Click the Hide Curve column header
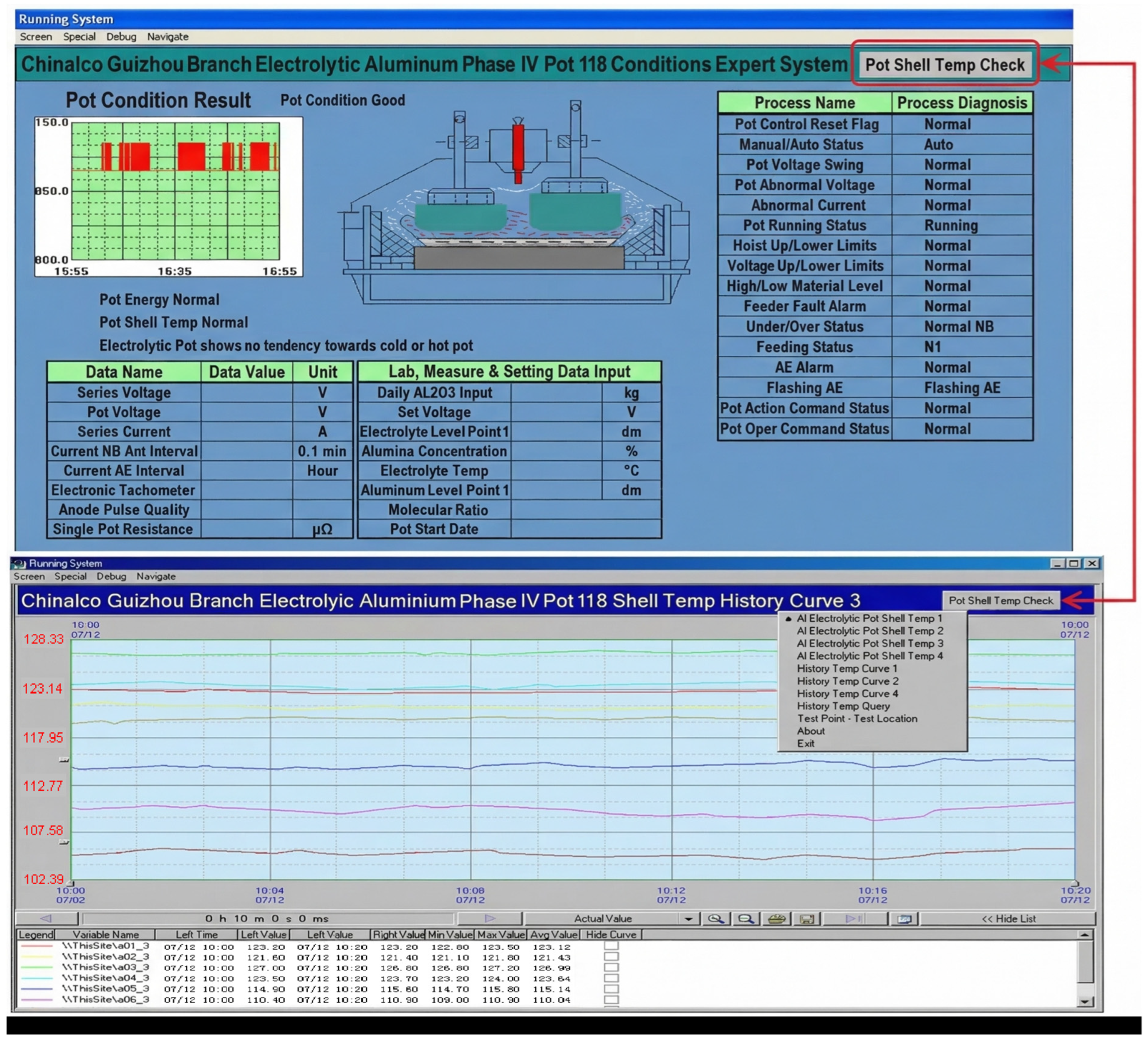The width and height of the screenshot is (1148, 1041). pyautogui.click(x=611, y=935)
